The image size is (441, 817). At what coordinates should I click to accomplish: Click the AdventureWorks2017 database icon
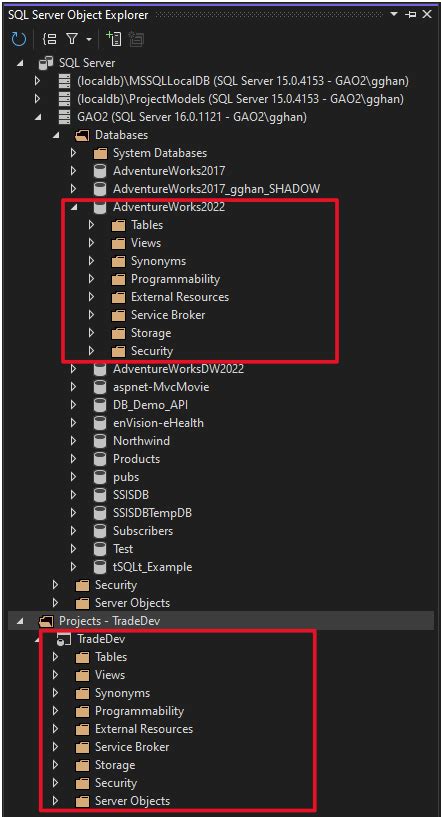pyautogui.click(x=100, y=171)
